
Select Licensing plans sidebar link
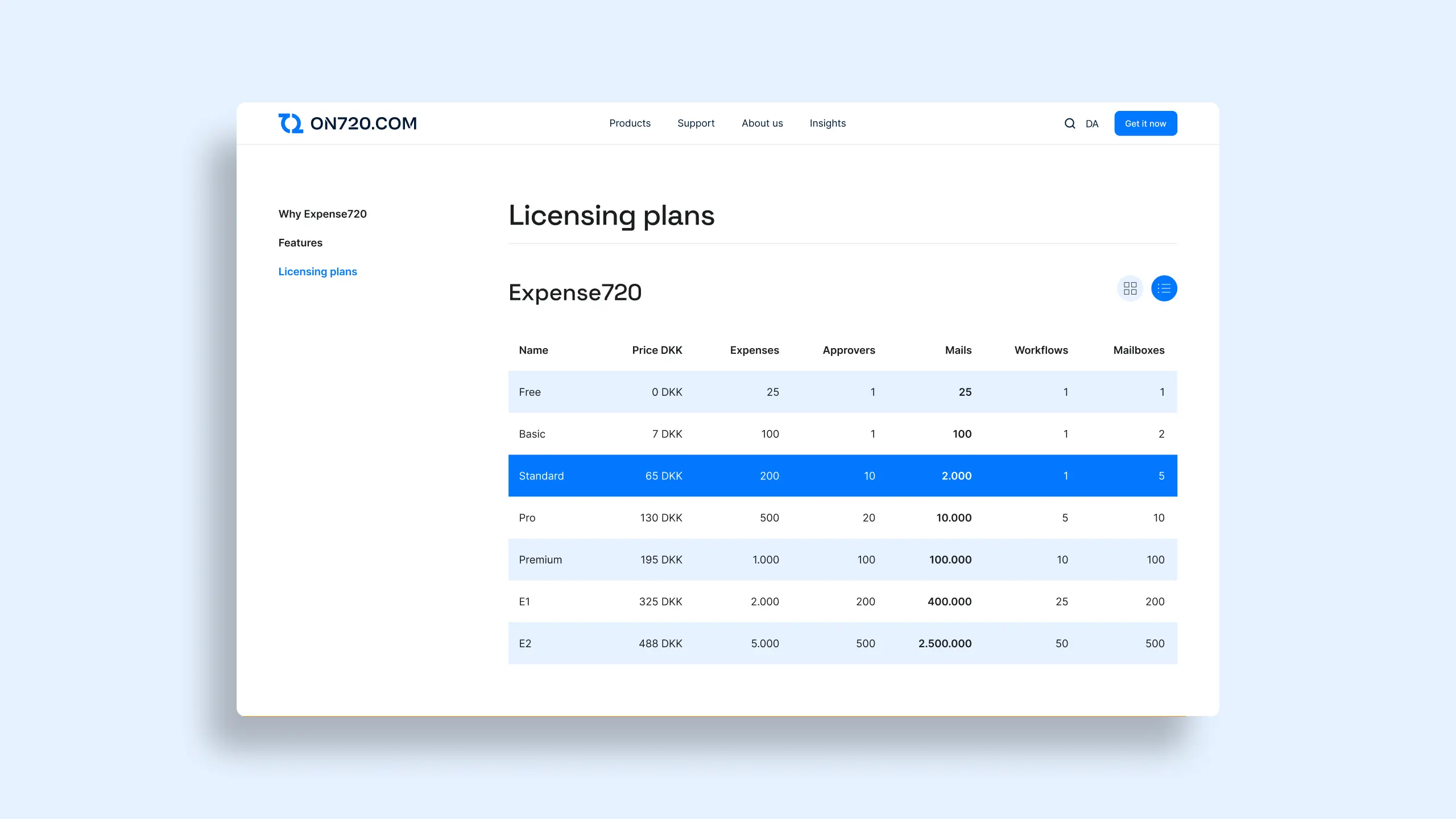click(x=317, y=272)
